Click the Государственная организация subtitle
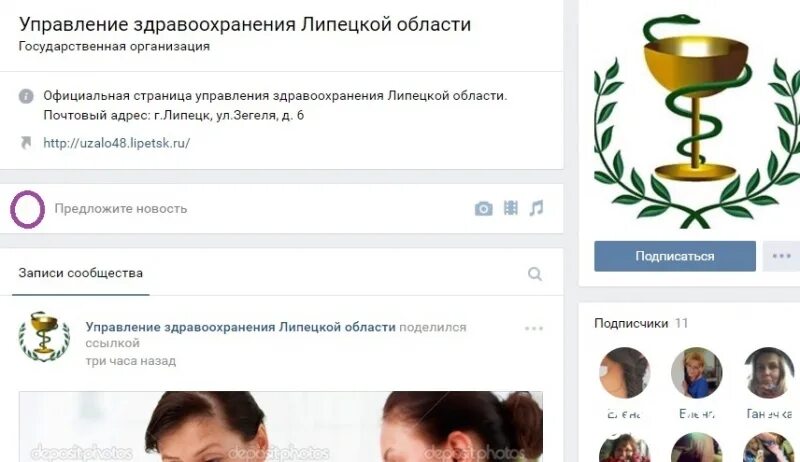Viewport: 800px width, 462px height. (x=114, y=46)
